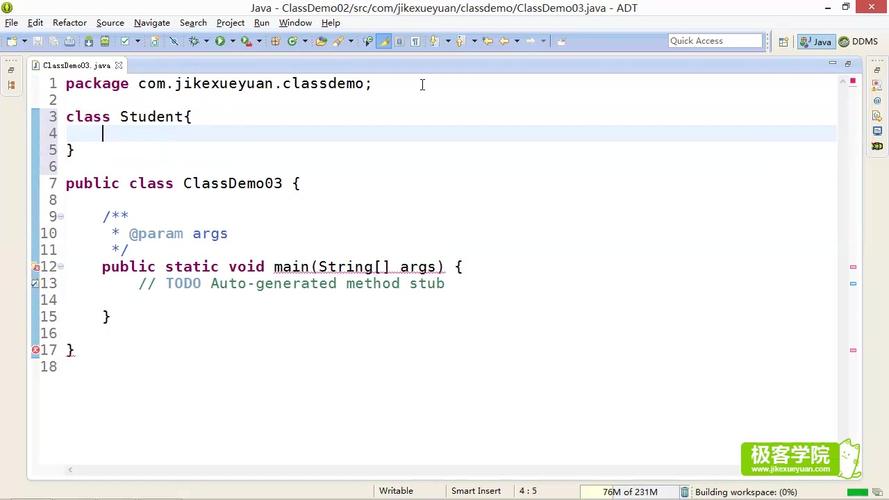Viewport: 889px width, 500px height.
Task: Switch to the DDMS perspective
Action: [858, 42]
